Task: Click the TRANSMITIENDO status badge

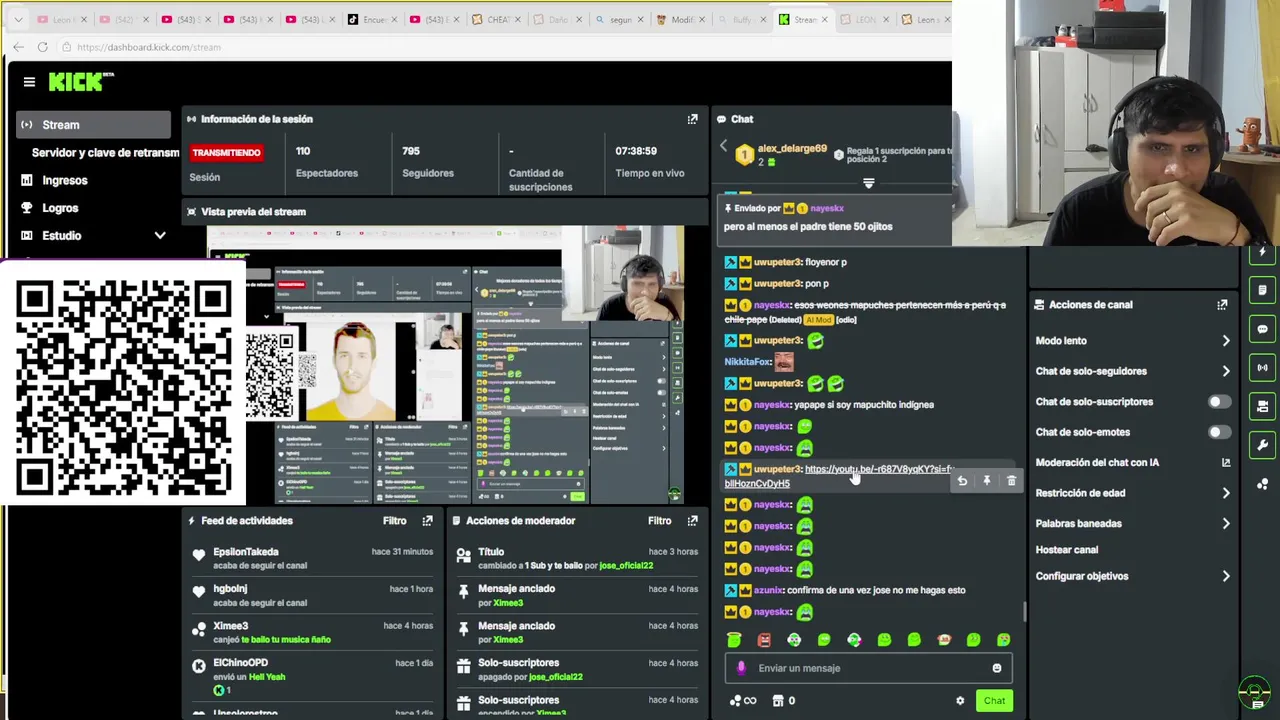Action: tap(227, 153)
